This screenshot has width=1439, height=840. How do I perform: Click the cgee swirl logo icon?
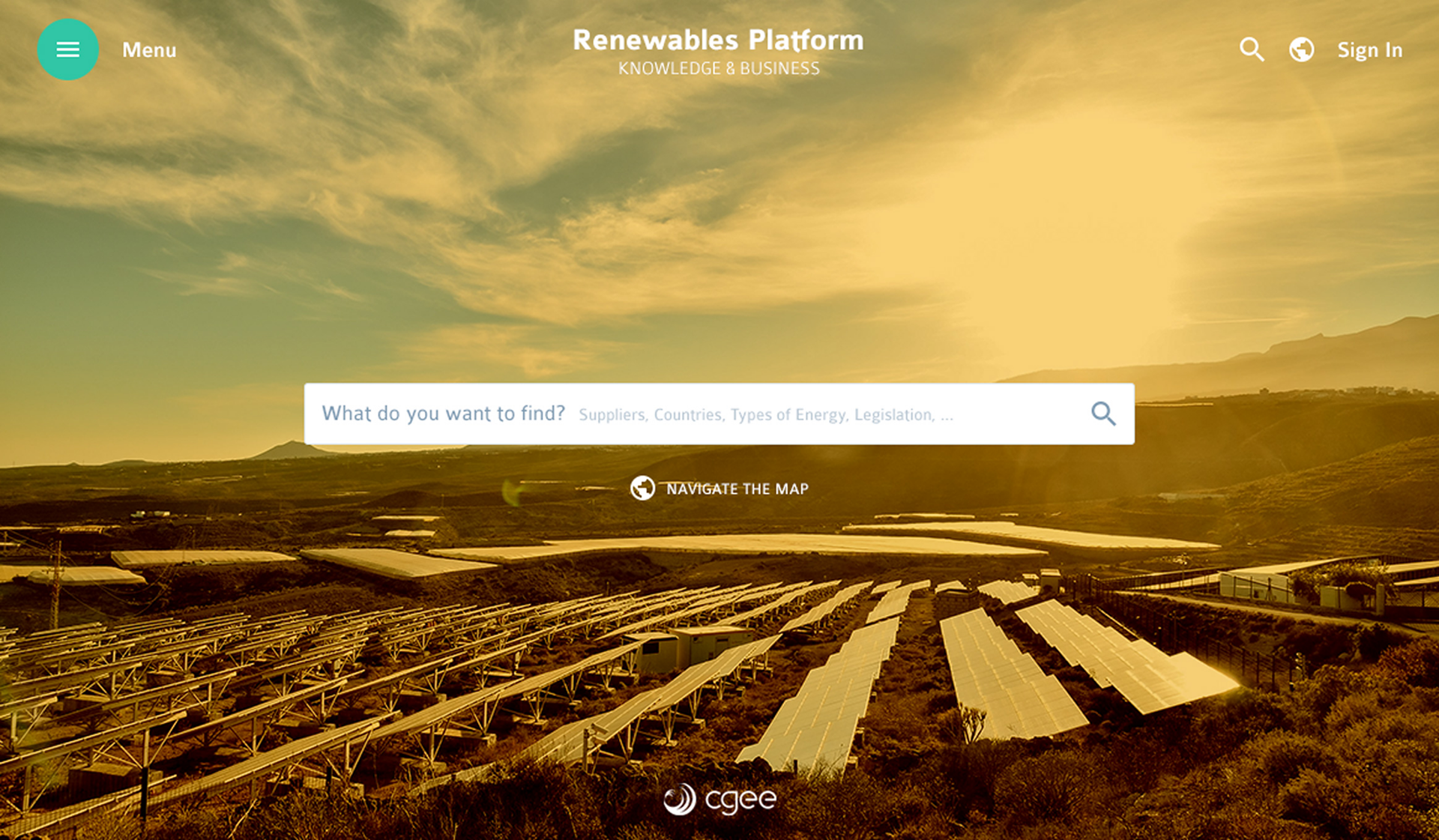tap(680, 800)
